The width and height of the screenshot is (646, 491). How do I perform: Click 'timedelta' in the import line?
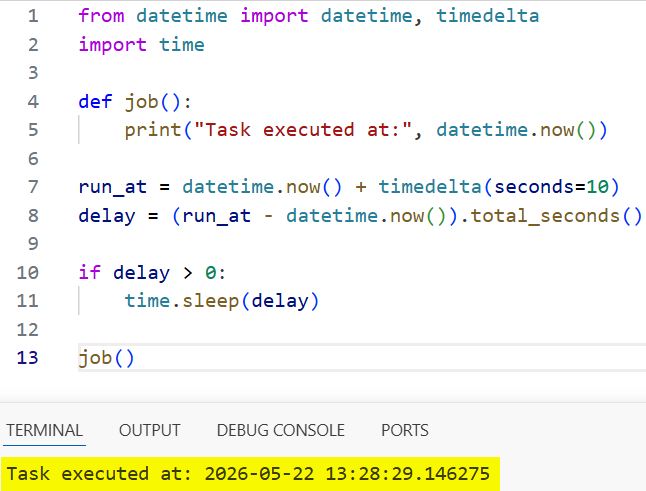click(487, 16)
